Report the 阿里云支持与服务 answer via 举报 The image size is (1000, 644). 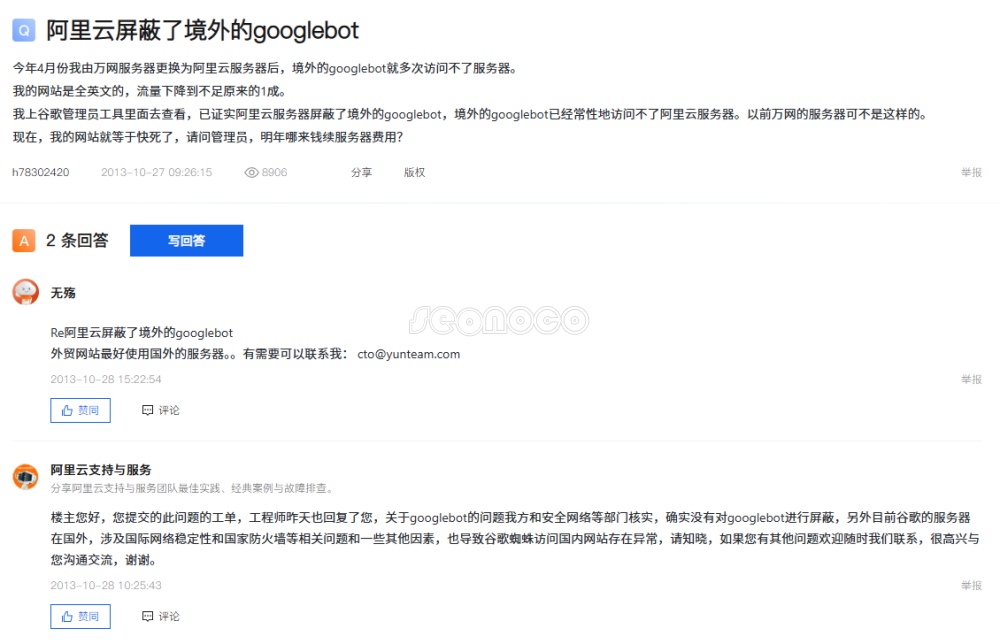point(971,585)
